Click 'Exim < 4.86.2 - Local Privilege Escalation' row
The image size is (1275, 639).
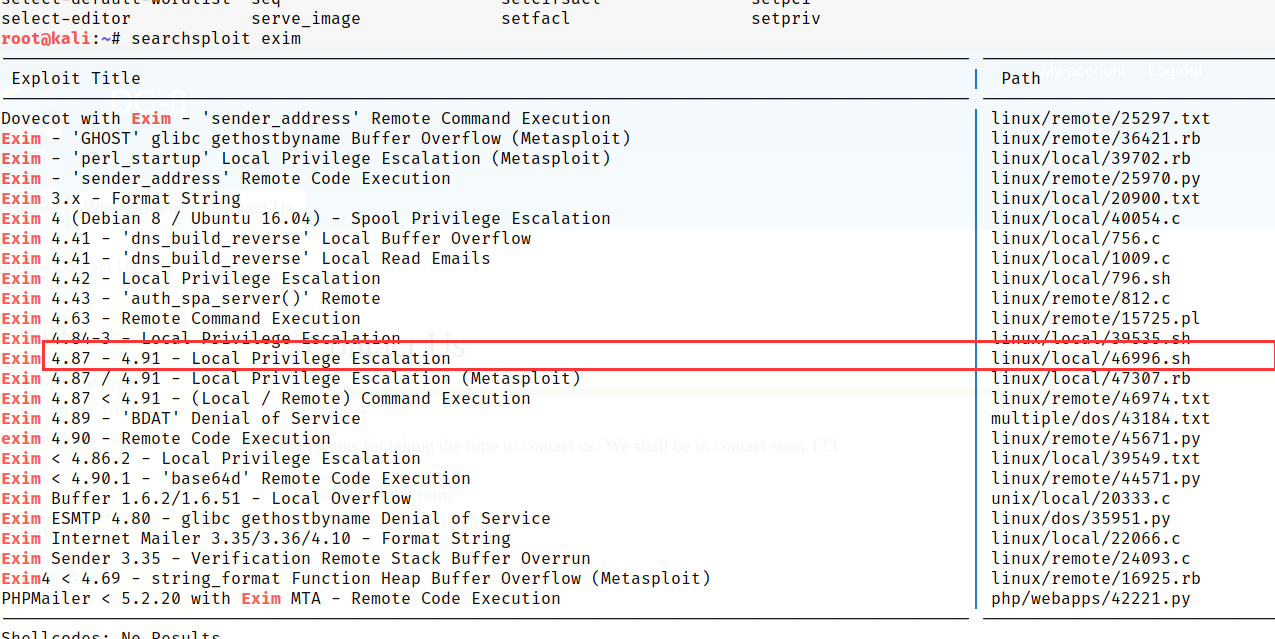point(211,458)
